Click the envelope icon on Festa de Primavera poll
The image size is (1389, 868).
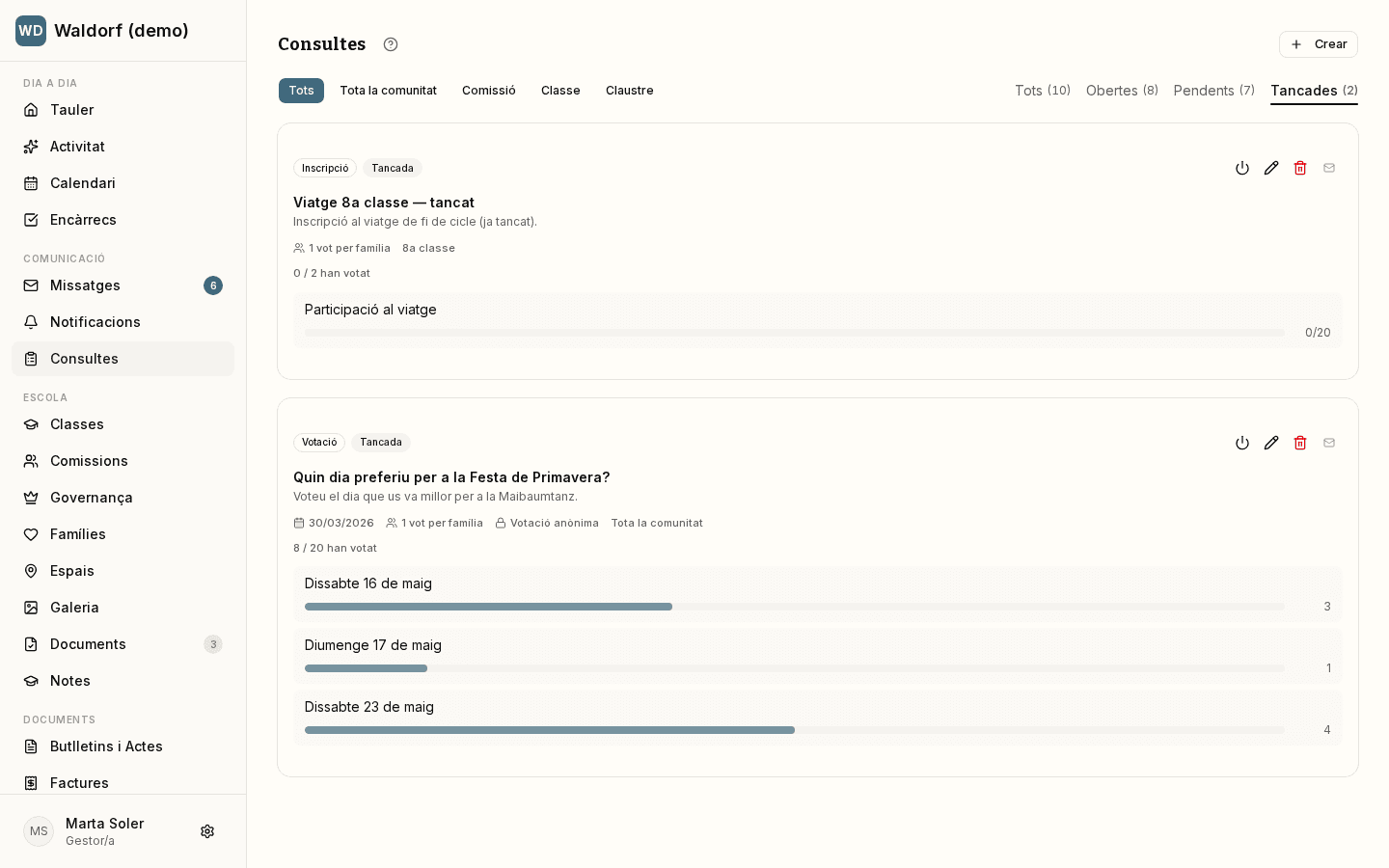[x=1329, y=443]
